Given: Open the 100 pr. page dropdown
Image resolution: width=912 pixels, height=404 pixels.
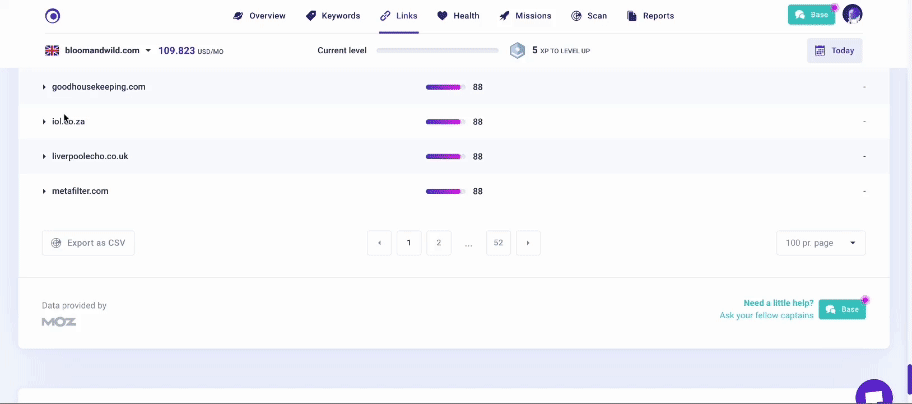Looking at the screenshot, I should coord(820,243).
